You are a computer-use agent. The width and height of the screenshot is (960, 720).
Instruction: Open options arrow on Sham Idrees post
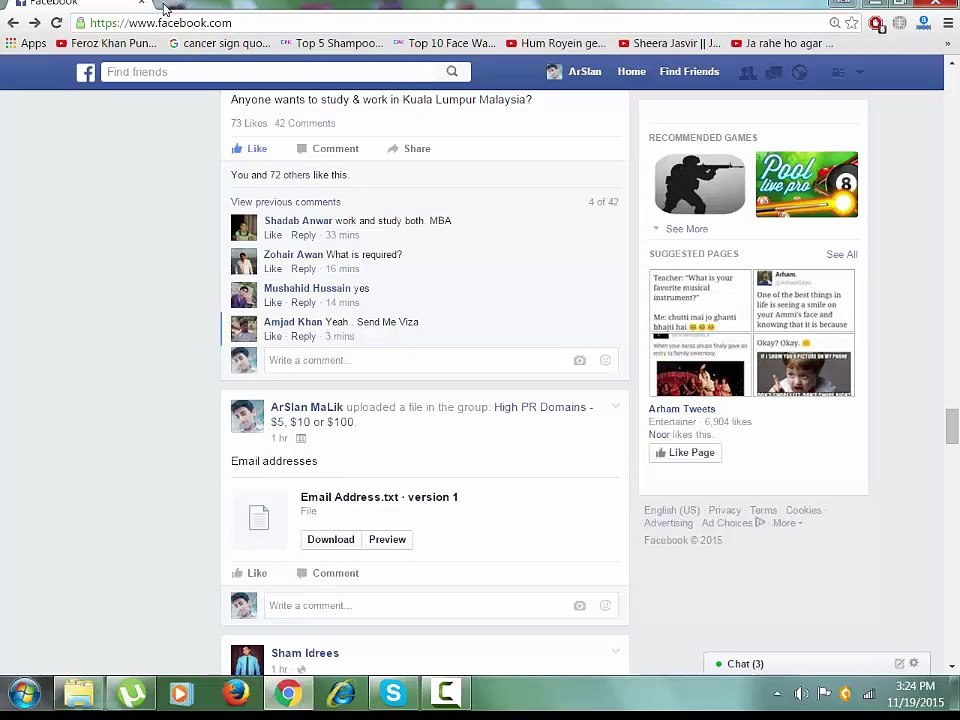point(615,651)
